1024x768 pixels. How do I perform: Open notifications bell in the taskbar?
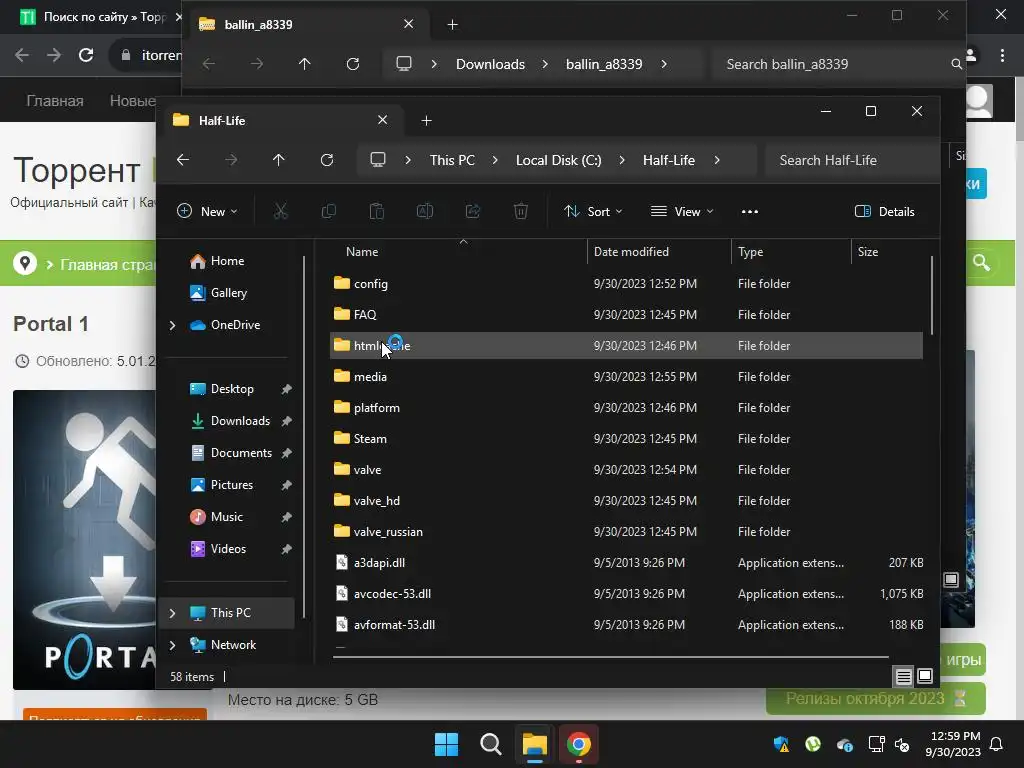[x=997, y=744]
